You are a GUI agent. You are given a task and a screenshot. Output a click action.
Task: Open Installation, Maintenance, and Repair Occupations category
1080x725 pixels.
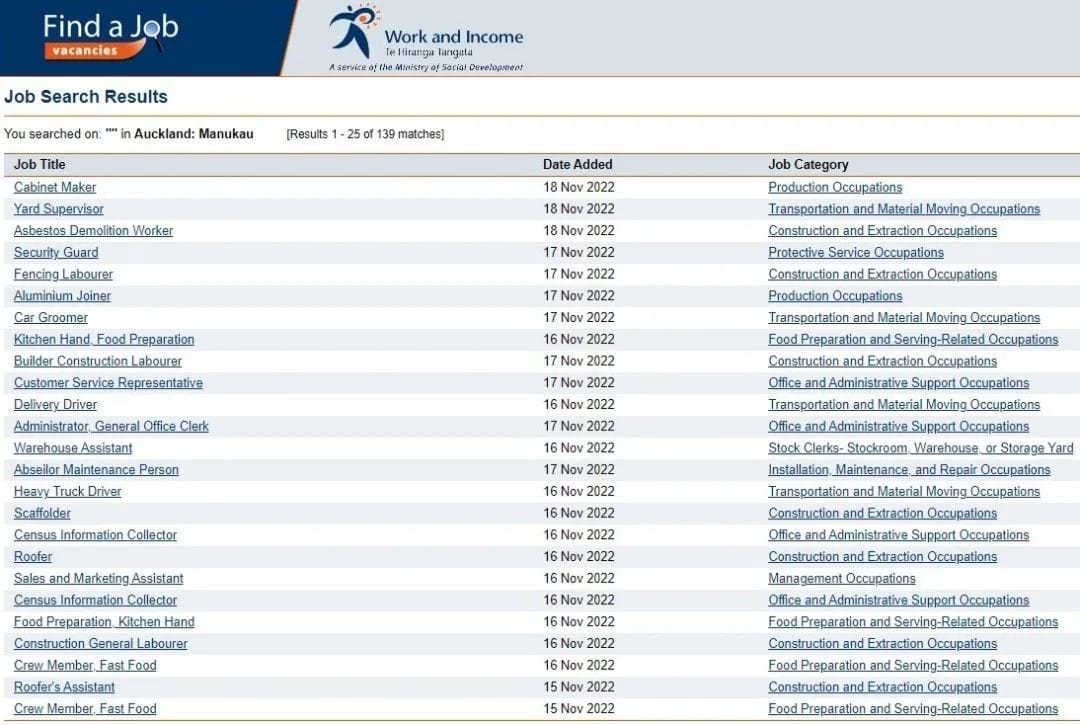[909, 470]
